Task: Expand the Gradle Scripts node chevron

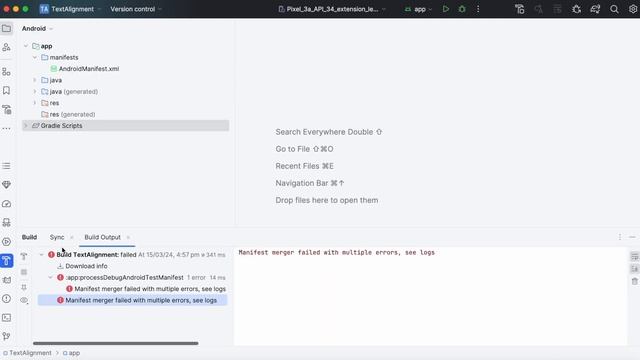Action: pyautogui.click(x=26, y=126)
